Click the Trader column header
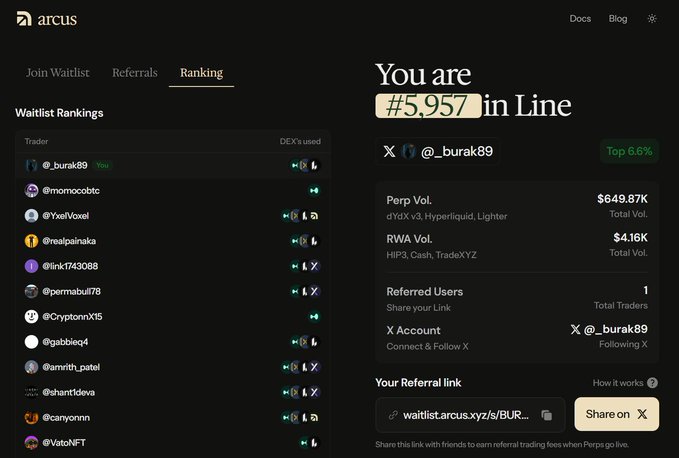The width and height of the screenshot is (679, 458). click(36, 141)
